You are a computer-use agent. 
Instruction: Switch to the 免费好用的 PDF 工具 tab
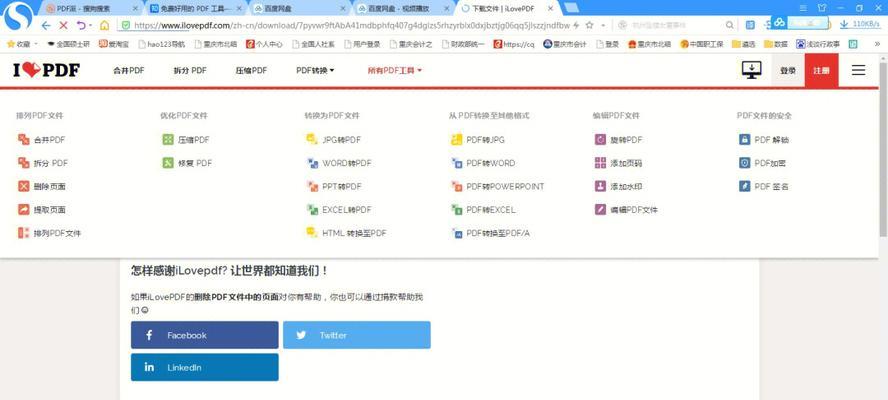click(x=195, y=8)
